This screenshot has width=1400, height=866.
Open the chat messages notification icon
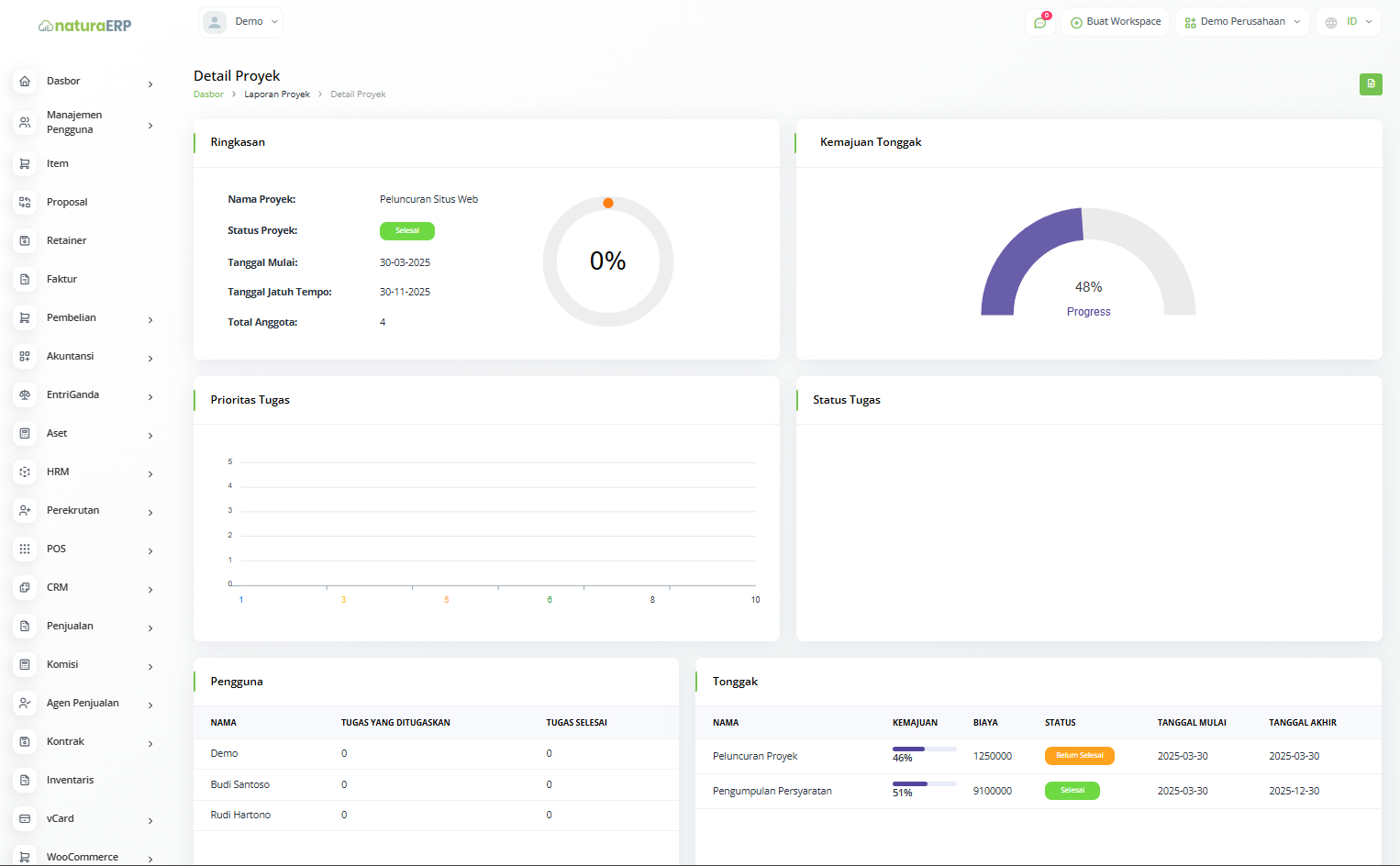[x=1040, y=22]
